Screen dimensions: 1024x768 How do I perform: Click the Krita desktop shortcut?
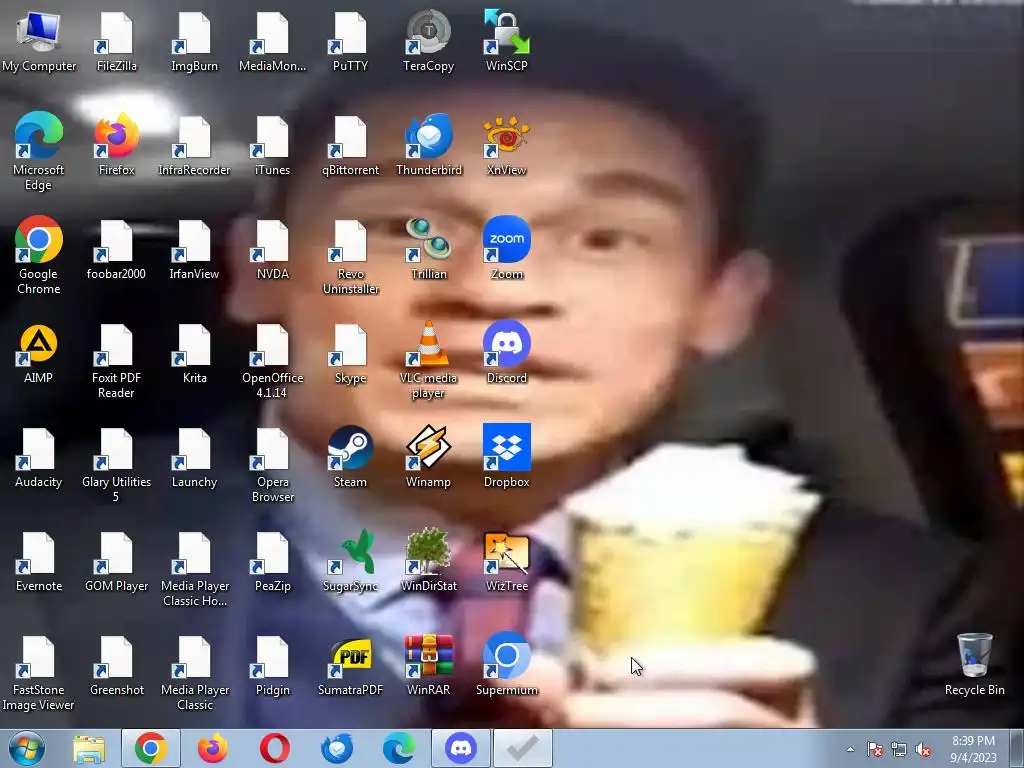tap(194, 353)
